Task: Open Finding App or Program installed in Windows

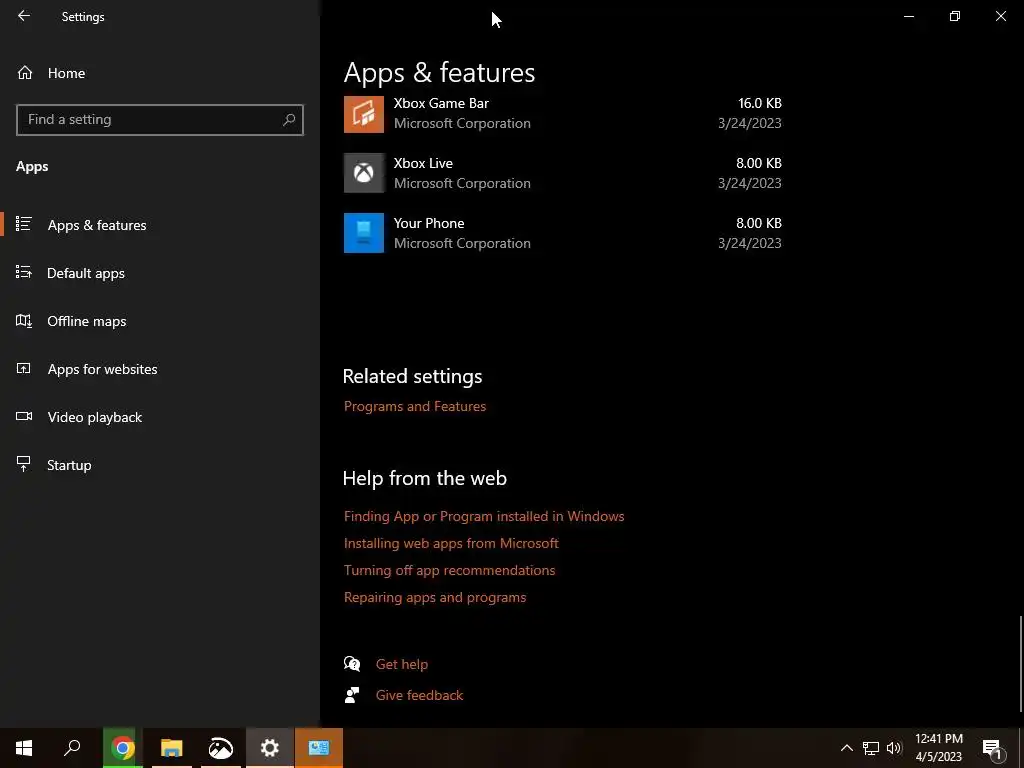Action: (484, 516)
